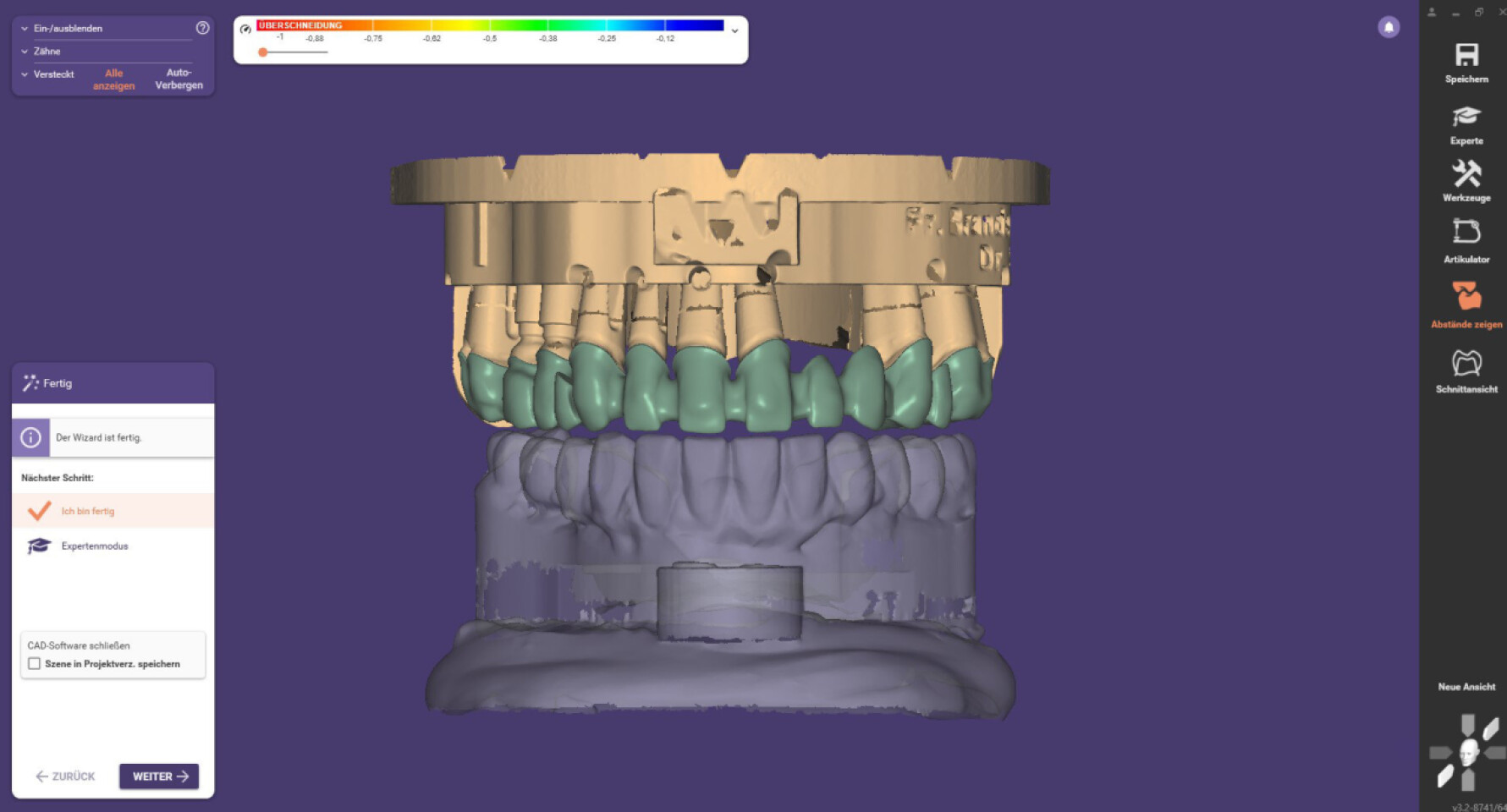1507x812 pixels.
Task: Click the Überschneidung slider handle
Action: 263,52
